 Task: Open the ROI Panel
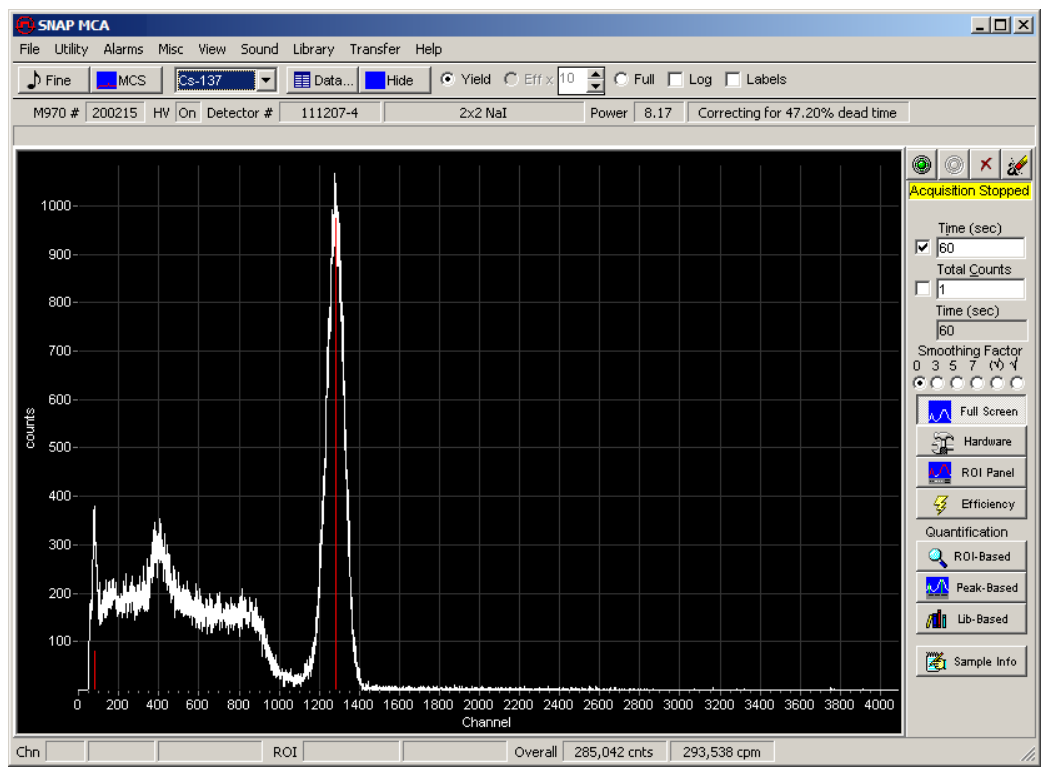pyautogui.click(x=971, y=472)
